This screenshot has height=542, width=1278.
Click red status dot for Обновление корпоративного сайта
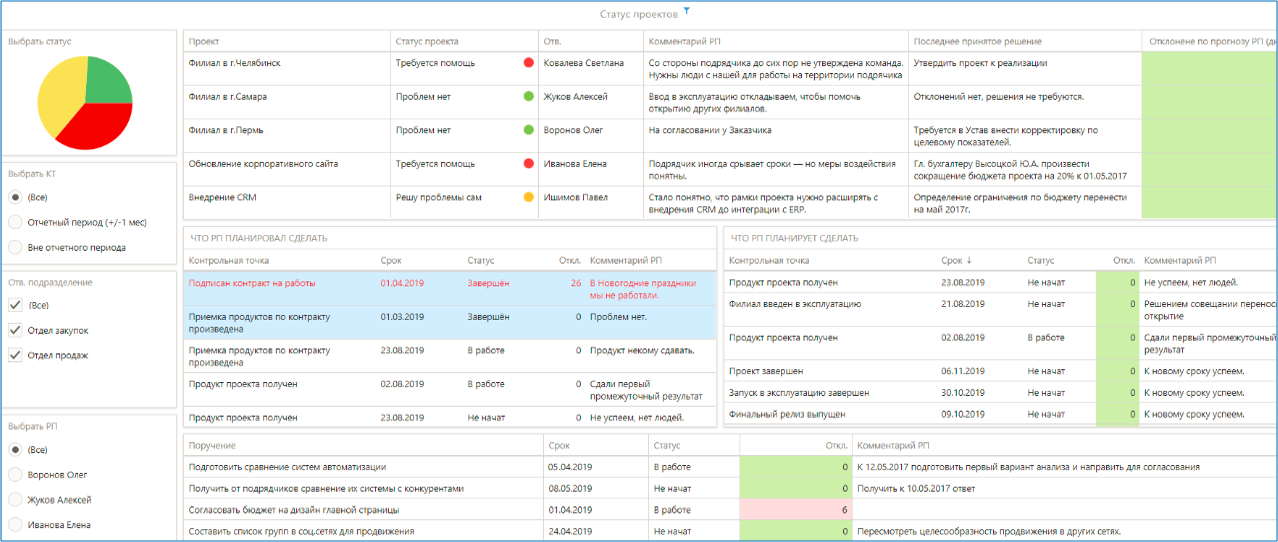[528, 164]
